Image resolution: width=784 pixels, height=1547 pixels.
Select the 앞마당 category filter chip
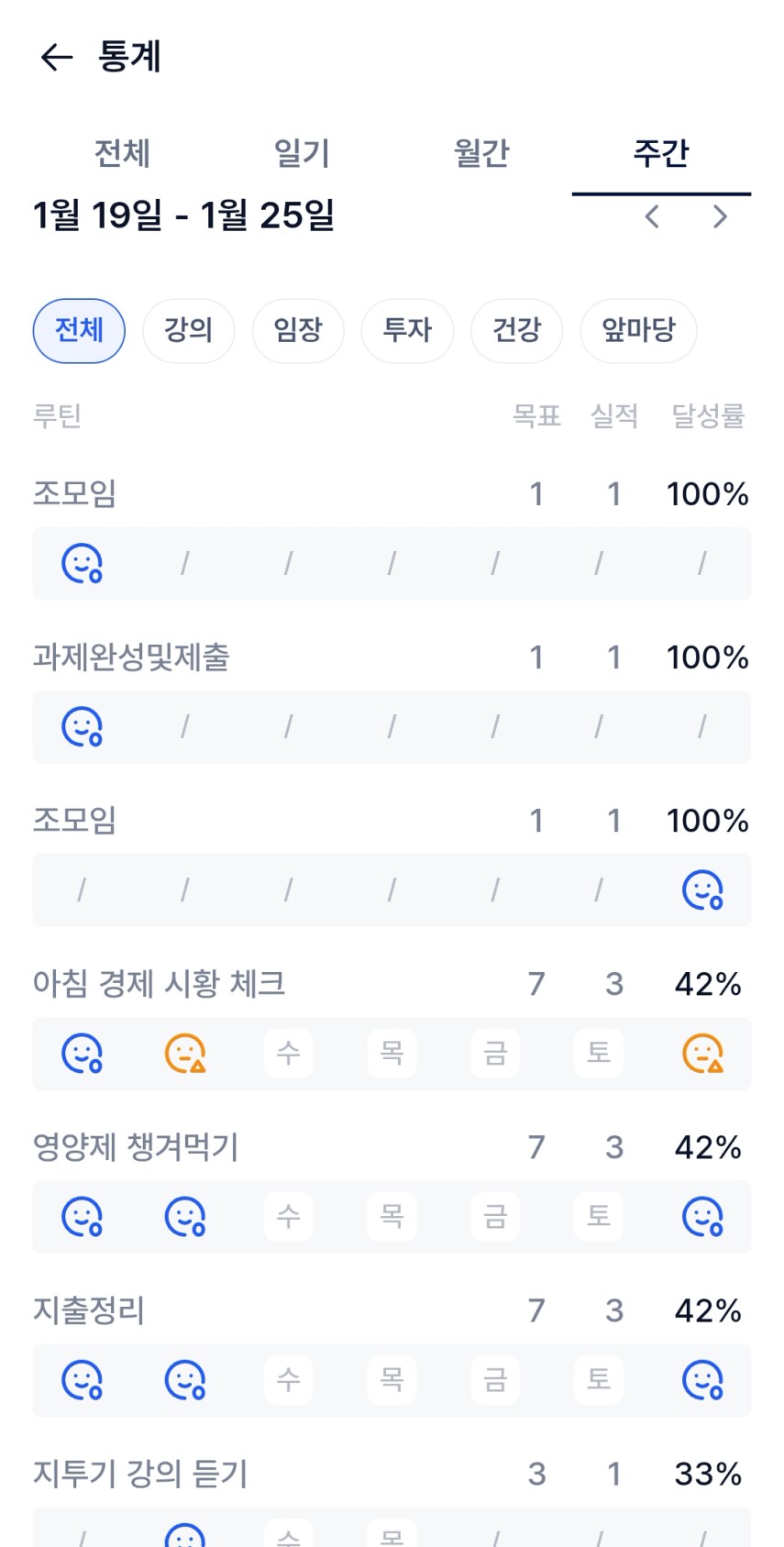[x=638, y=330]
